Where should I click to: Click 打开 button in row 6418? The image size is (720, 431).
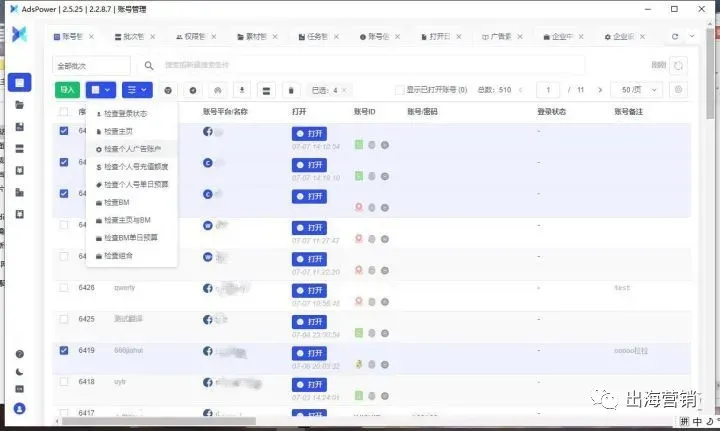(x=309, y=385)
